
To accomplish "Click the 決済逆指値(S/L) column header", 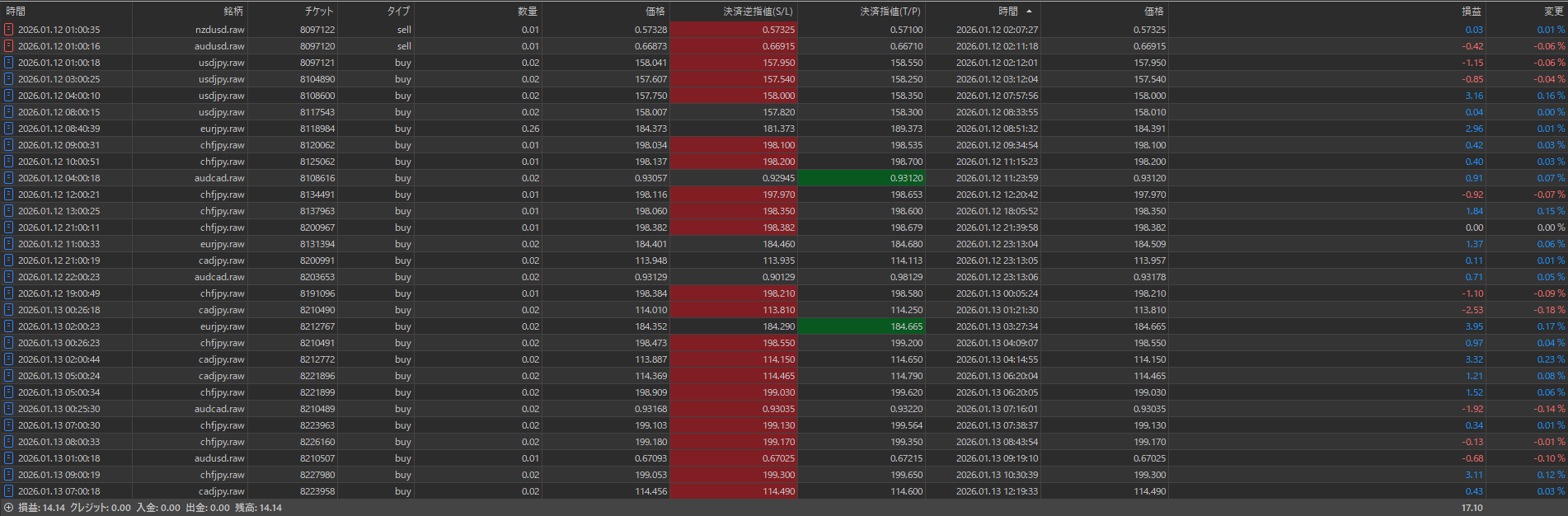I will coord(758,12).
